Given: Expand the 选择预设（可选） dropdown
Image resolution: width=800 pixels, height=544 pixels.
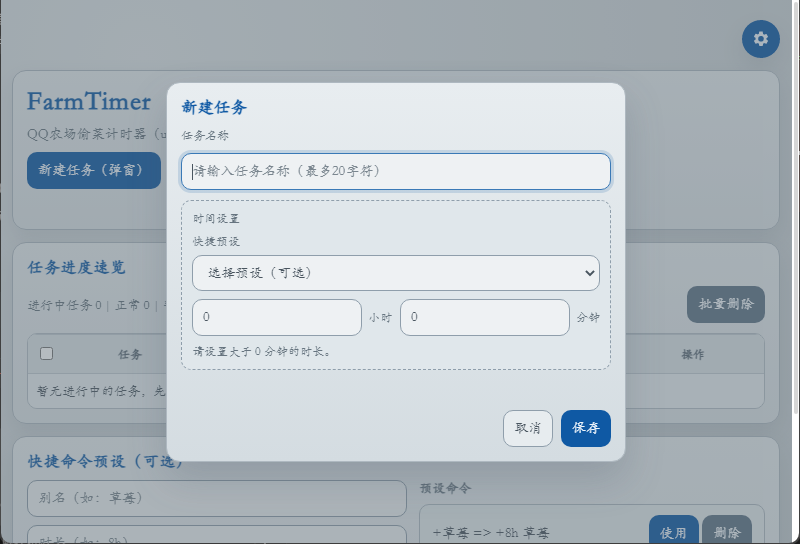Looking at the screenshot, I should [x=396, y=273].
